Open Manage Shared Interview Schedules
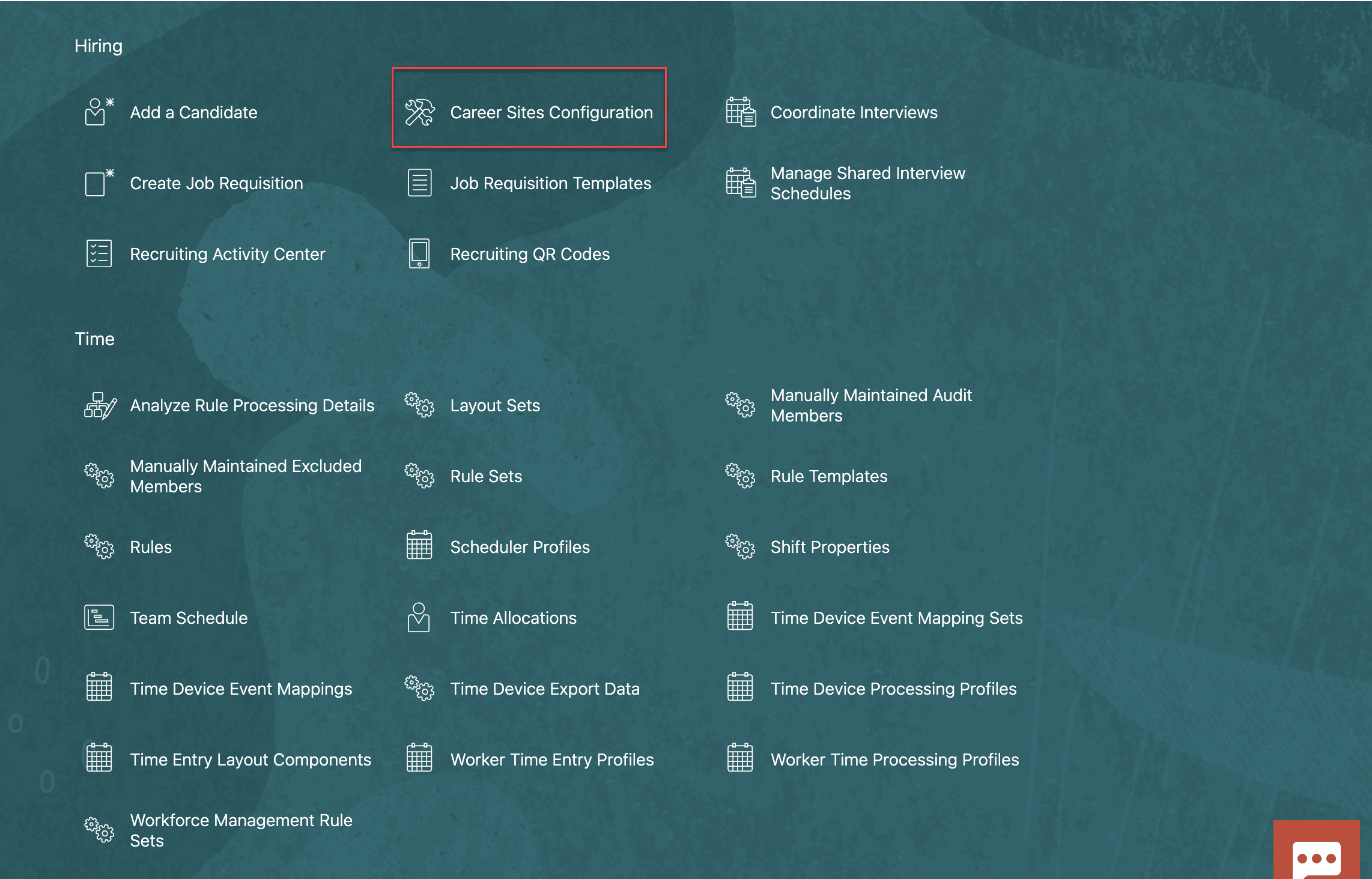This screenshot has width=1372, height=879. pyautogui.click(x=867, y=183)
